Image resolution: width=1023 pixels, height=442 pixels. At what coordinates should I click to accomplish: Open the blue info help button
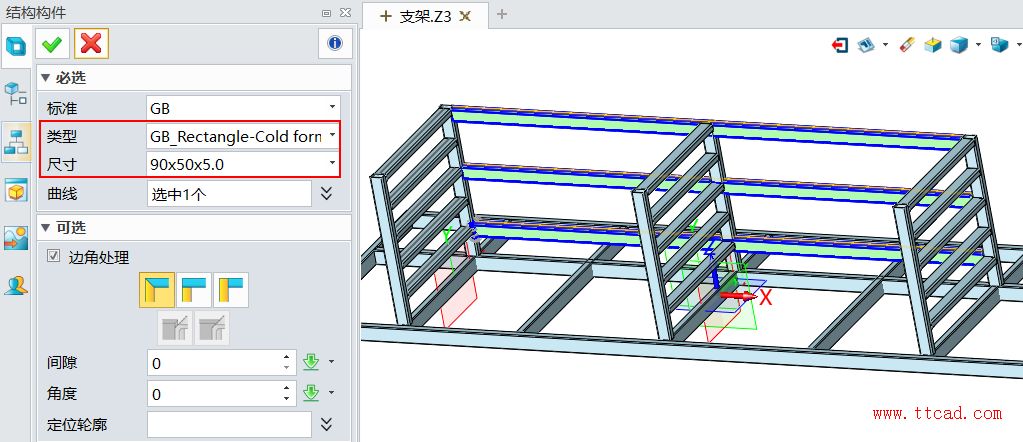pyautogui.click(x=335, y=44)
